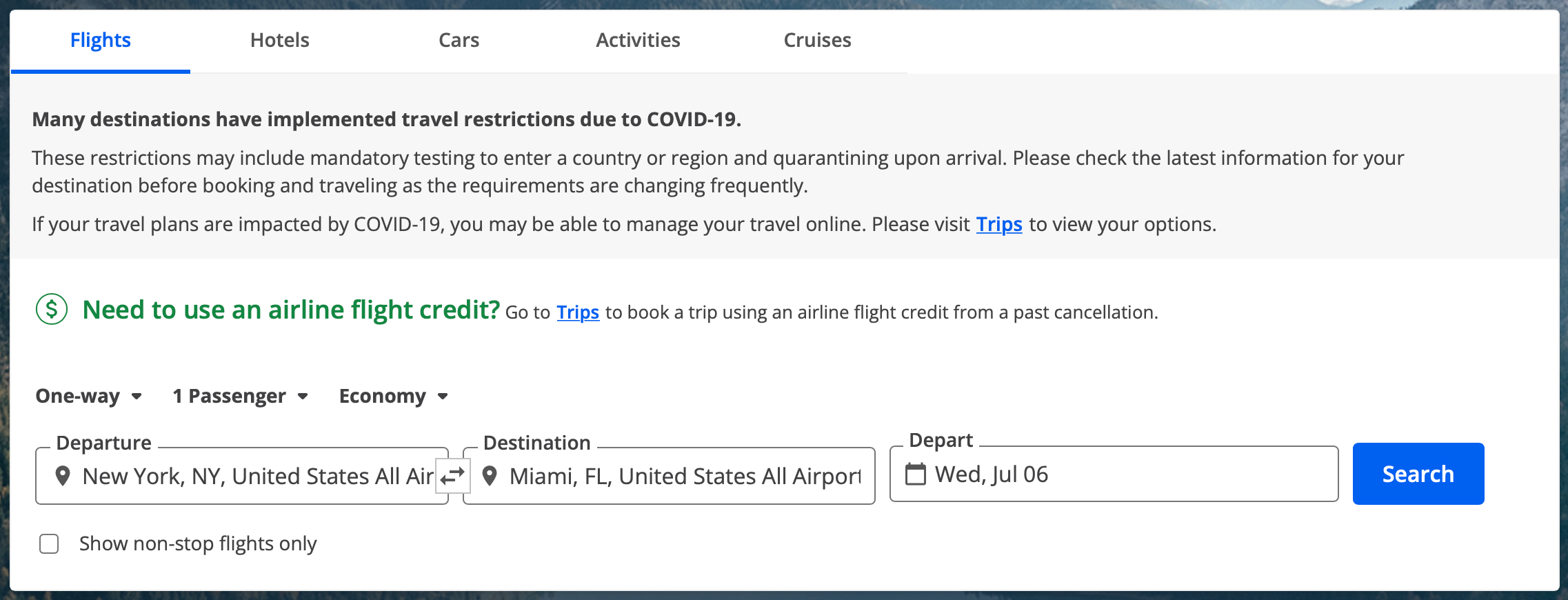Screen dimensions: 1568x600
Task: Open the Trips link in the COVID-19 notice
Action: (999, 224)
